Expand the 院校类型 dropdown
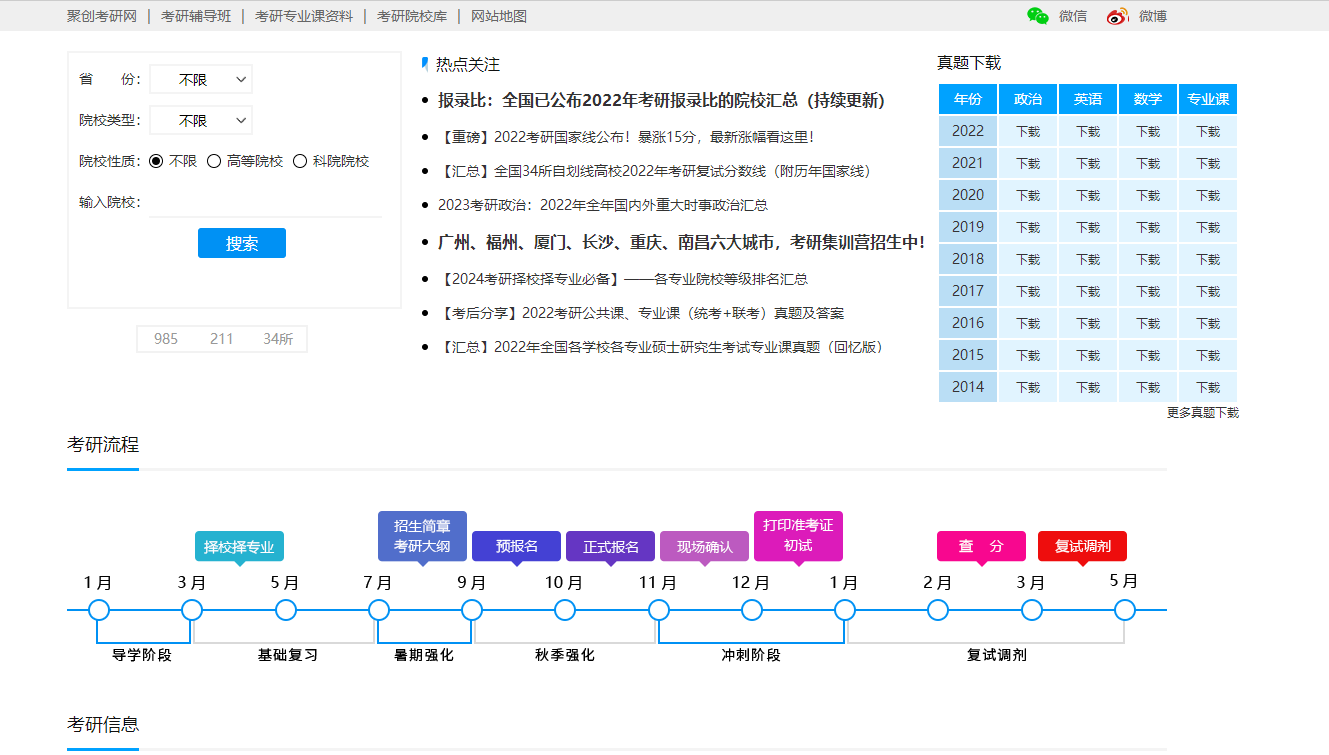Image resolution: width=1329 pixels, height=755 pixels. (x=201, y=120)
